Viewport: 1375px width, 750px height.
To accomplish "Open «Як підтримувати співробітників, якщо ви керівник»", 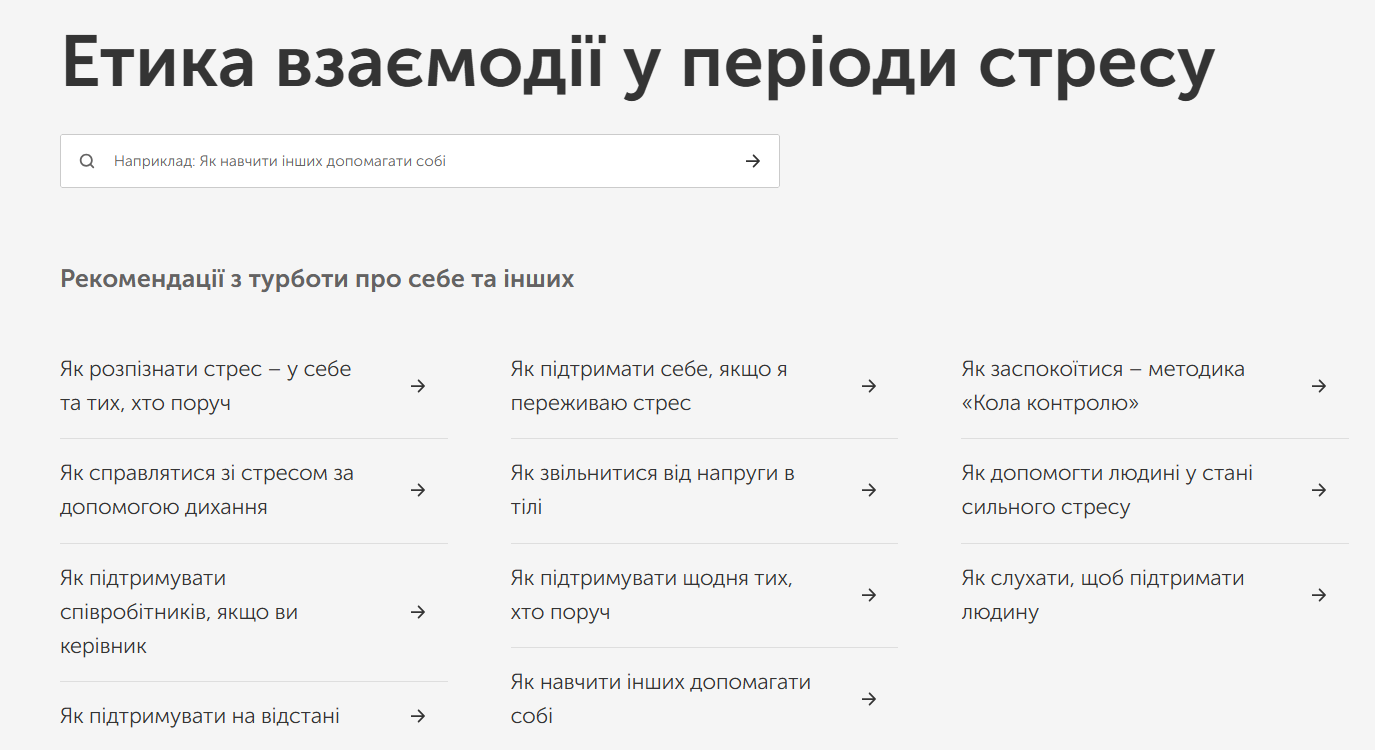I will [178, 611].
